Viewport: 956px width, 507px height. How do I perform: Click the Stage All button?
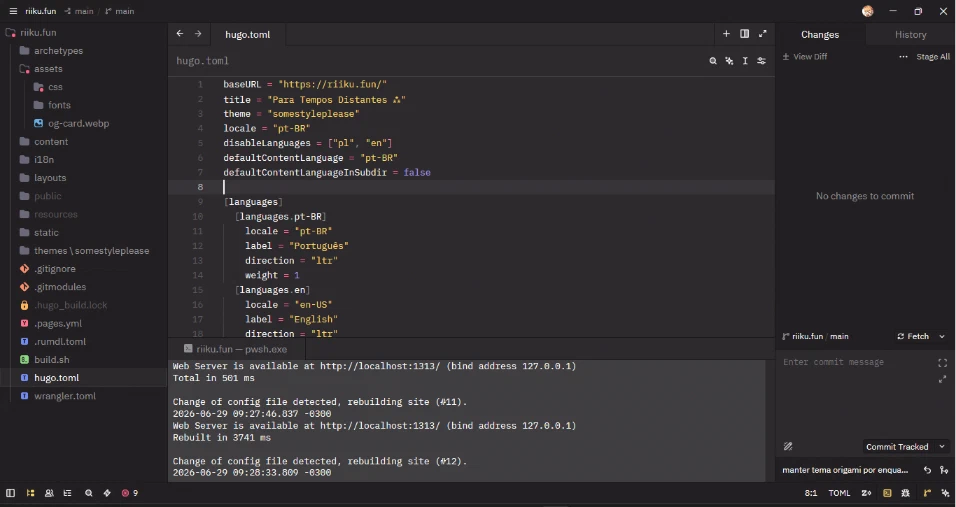(933, 57)
